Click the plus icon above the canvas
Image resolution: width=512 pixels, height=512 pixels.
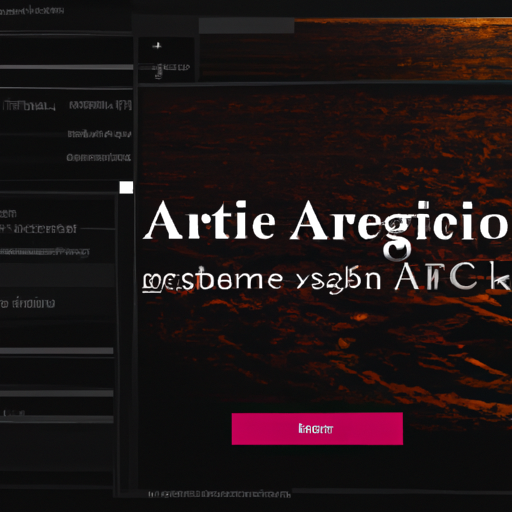tap(157, 46)
